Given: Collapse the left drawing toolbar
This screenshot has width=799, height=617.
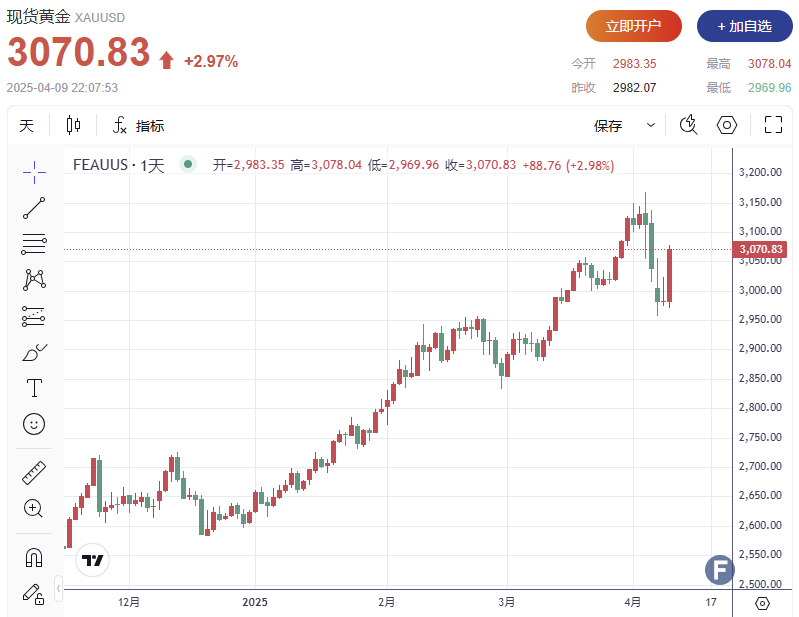Looking at the screenshot, I should 58,585.
